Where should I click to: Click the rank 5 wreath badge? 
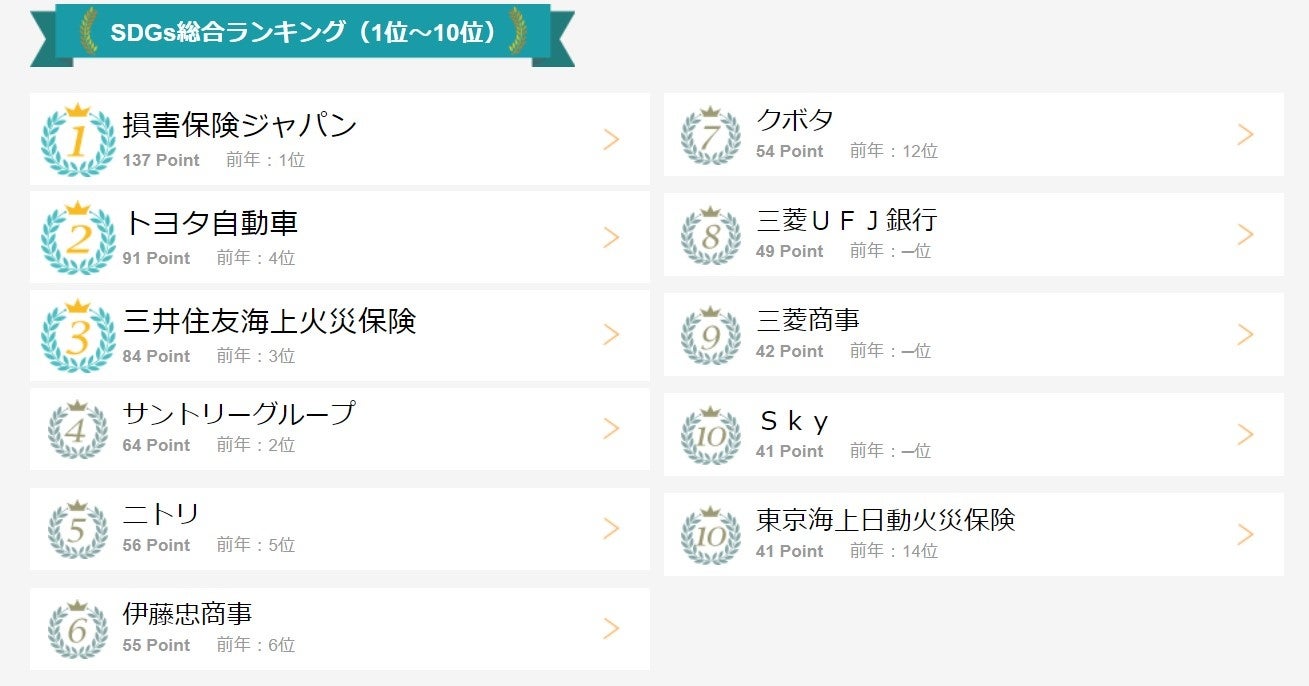pyautogui.click(x=78, y=530)
